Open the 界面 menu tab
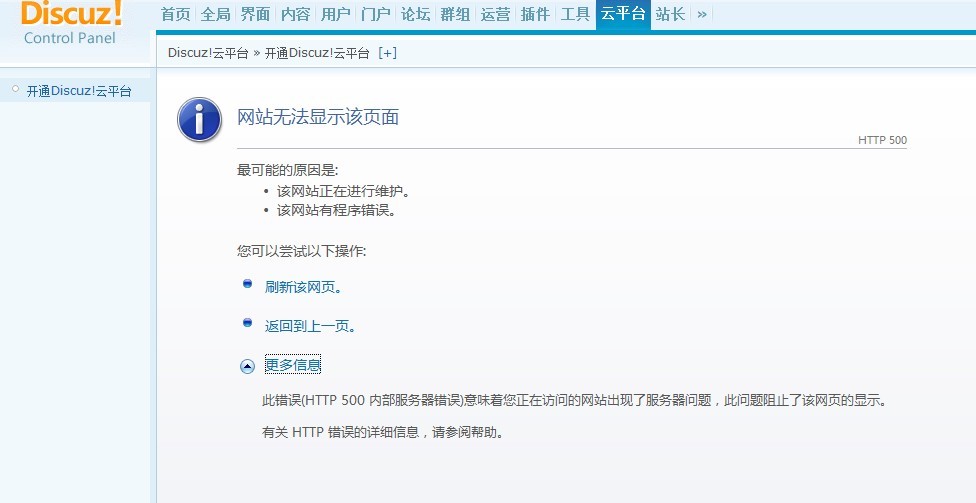 tap(255, 14)
